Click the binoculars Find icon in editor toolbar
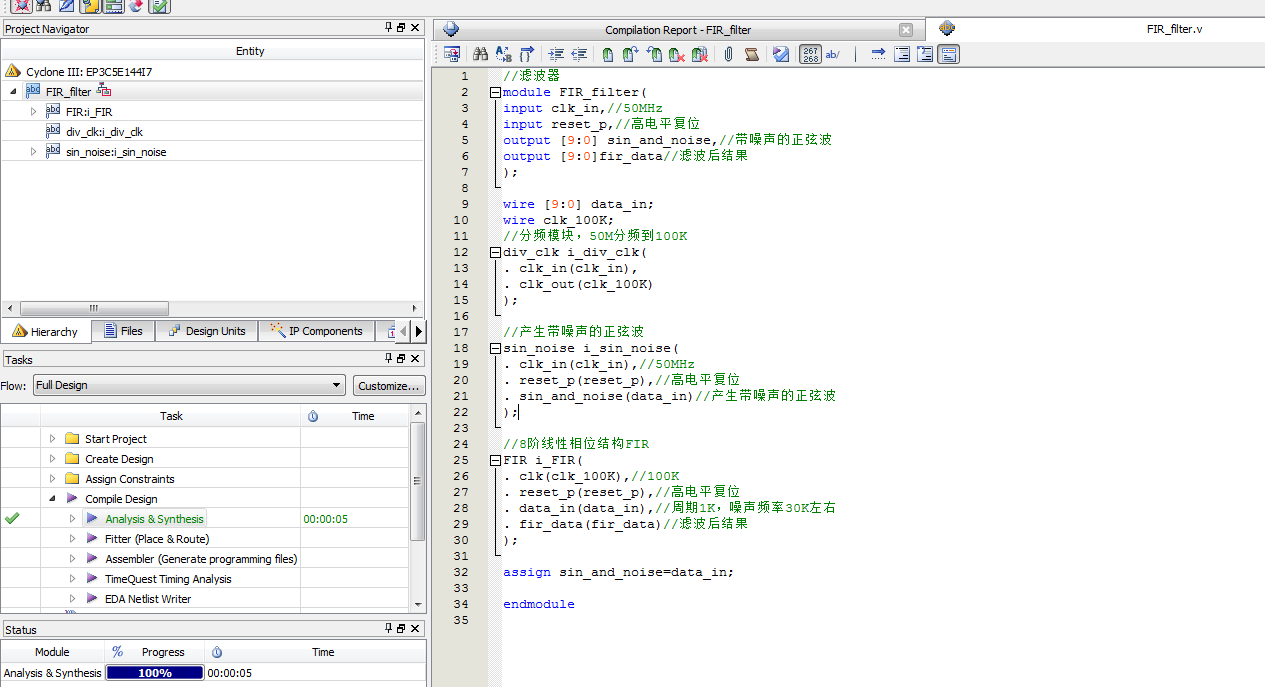This screenshot has height=687, width=1265. [480, 54]
